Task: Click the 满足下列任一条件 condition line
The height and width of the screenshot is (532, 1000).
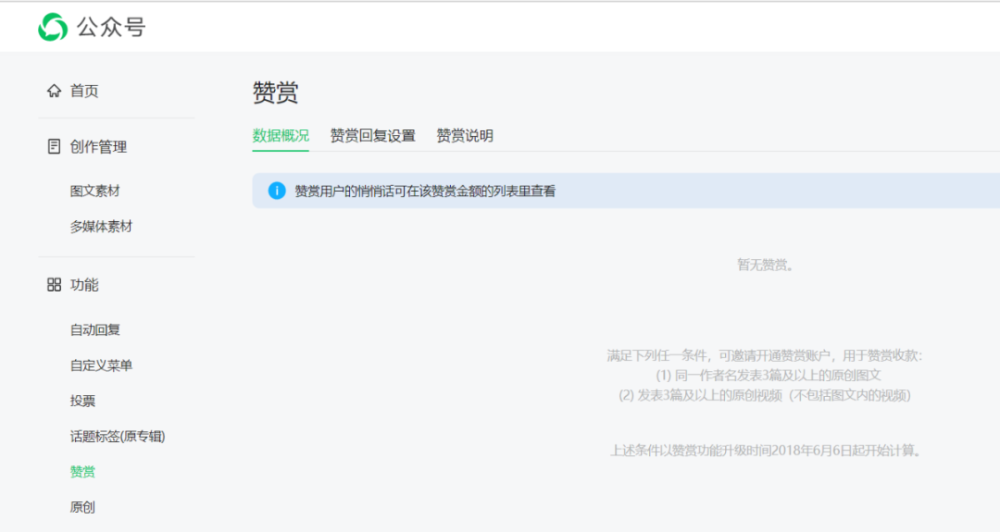Action: point(765,355)
